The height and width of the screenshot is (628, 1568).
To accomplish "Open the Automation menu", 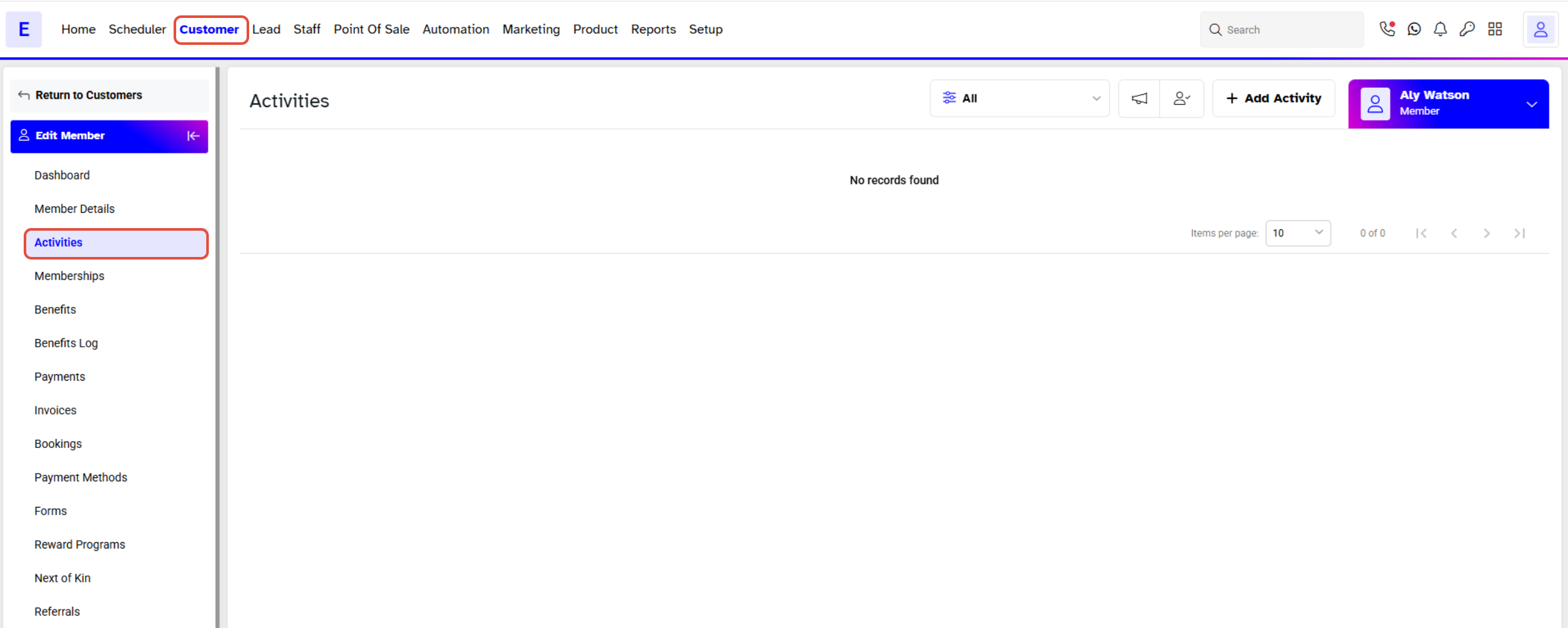I will pos(456,29).
